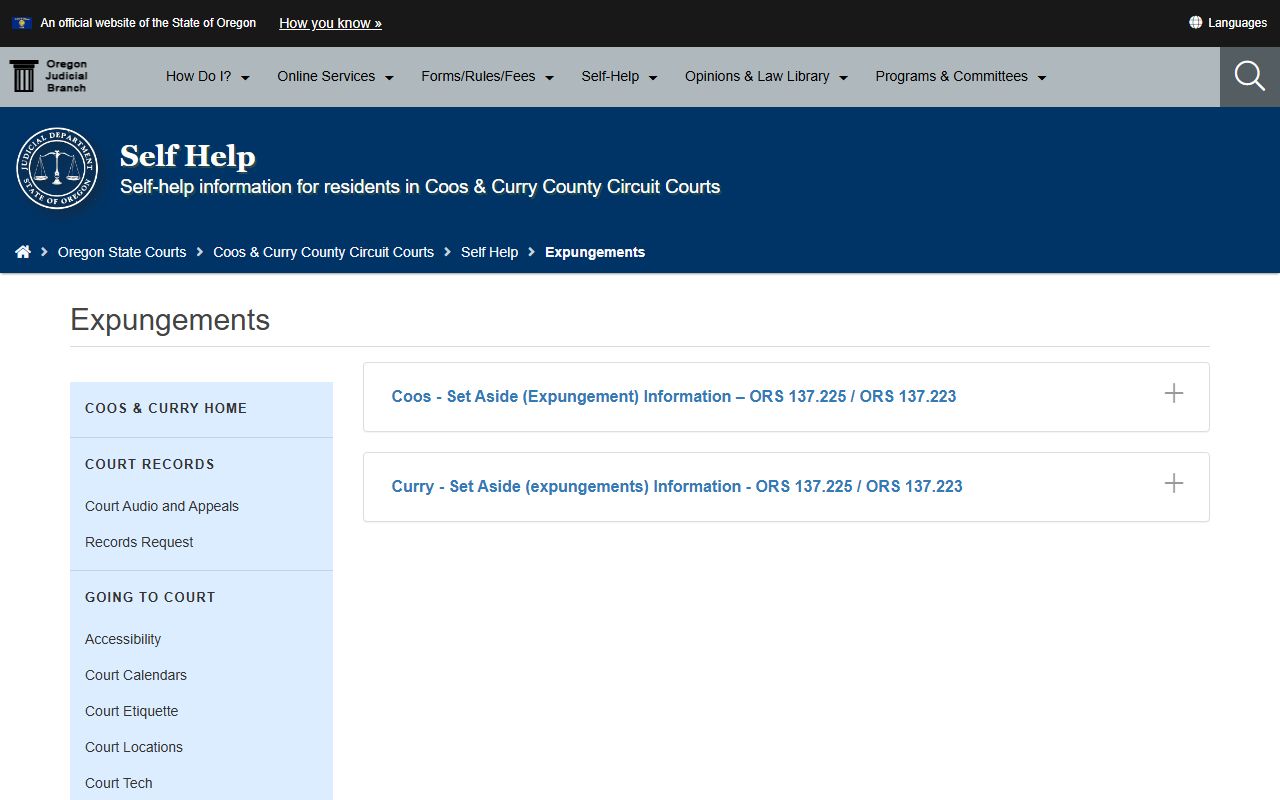Open Accessibility sidebar link
Viewport: 1280px width, 800px height.
[x=123, y=639]
